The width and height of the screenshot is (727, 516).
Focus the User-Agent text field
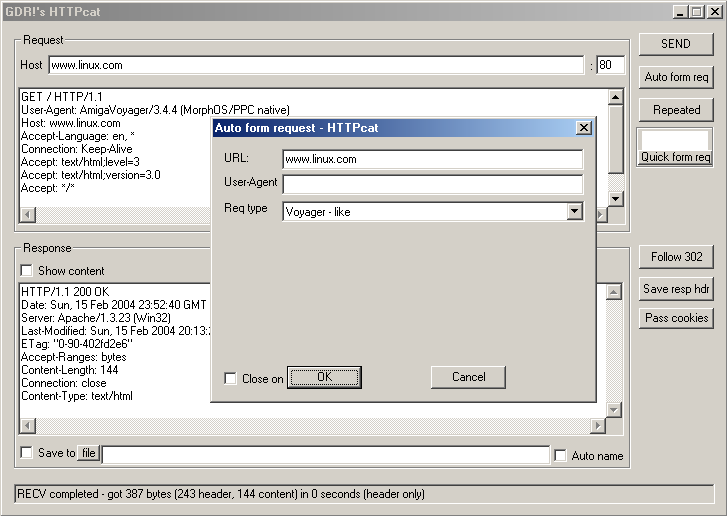(432, 184)
